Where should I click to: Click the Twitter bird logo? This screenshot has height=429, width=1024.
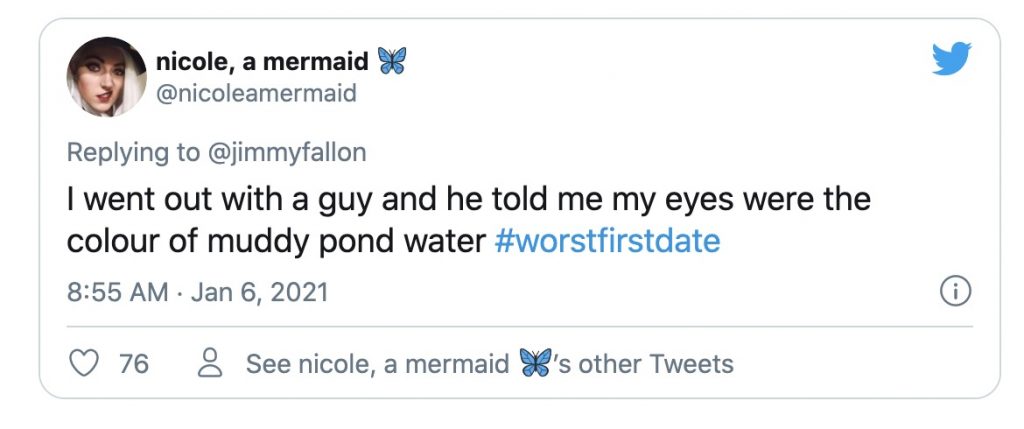[x=951, y=60]
